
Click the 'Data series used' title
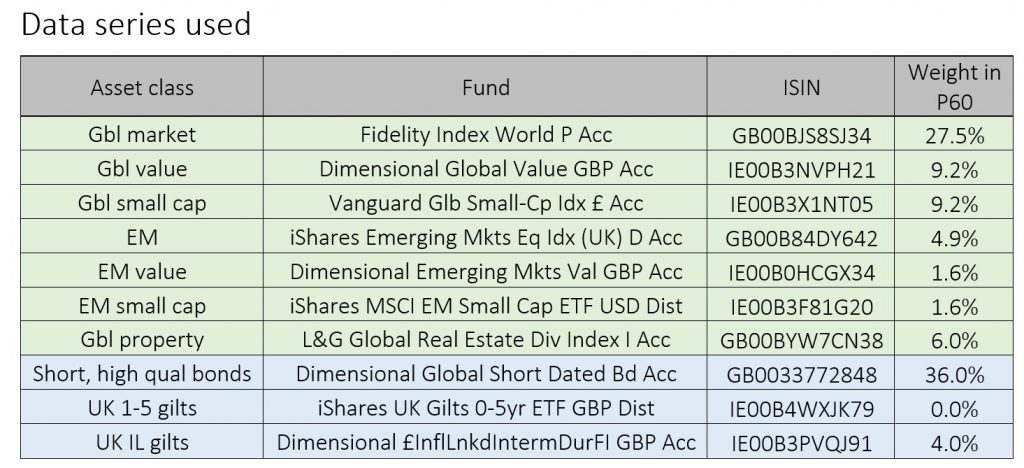pos(136,24)
